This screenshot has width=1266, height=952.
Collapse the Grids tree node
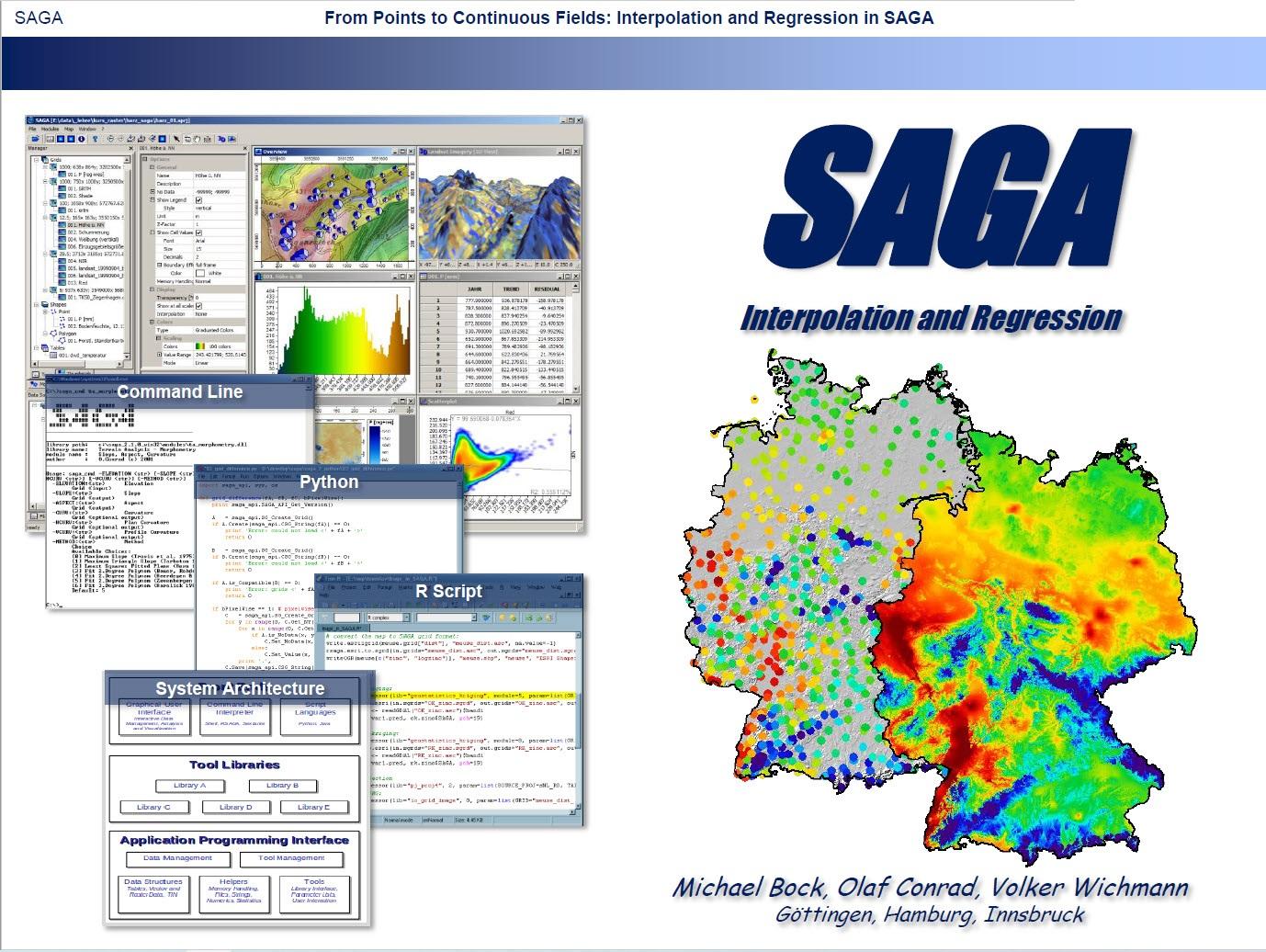(x=36, y=160)
